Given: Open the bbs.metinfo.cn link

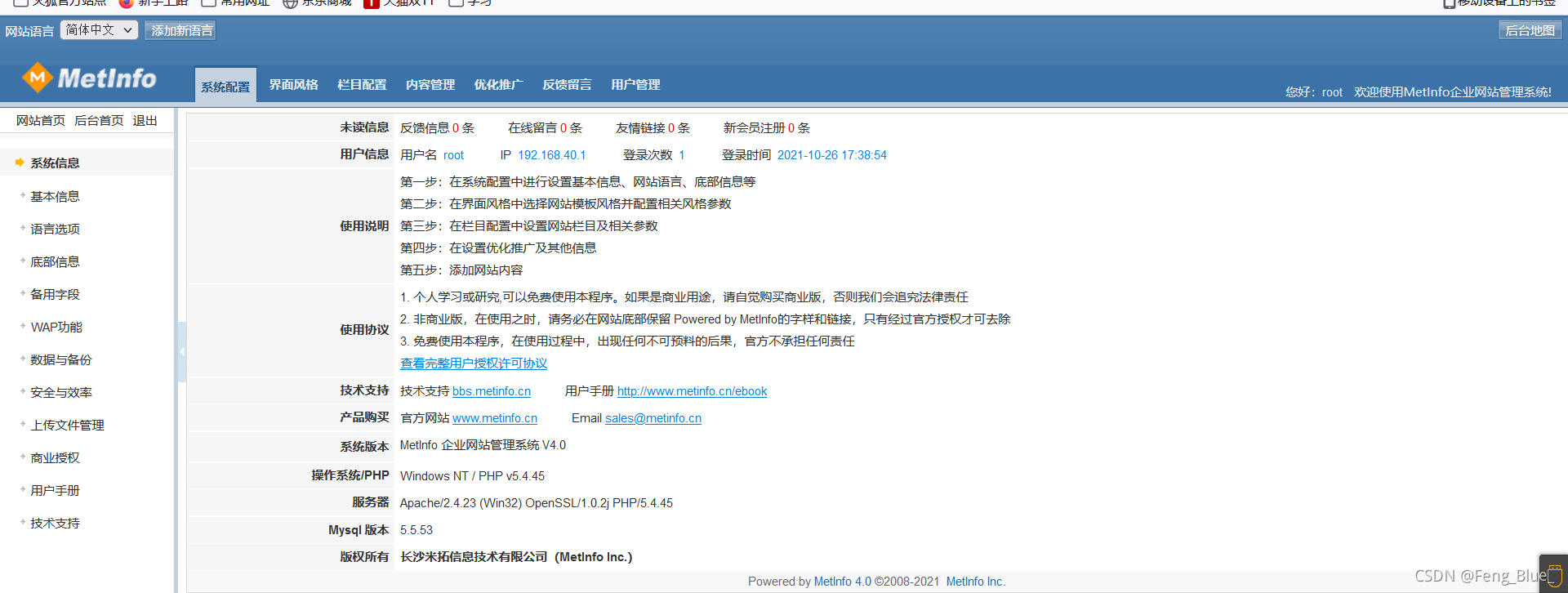Looking at the screenshot, I should click(x=492, y=391).
